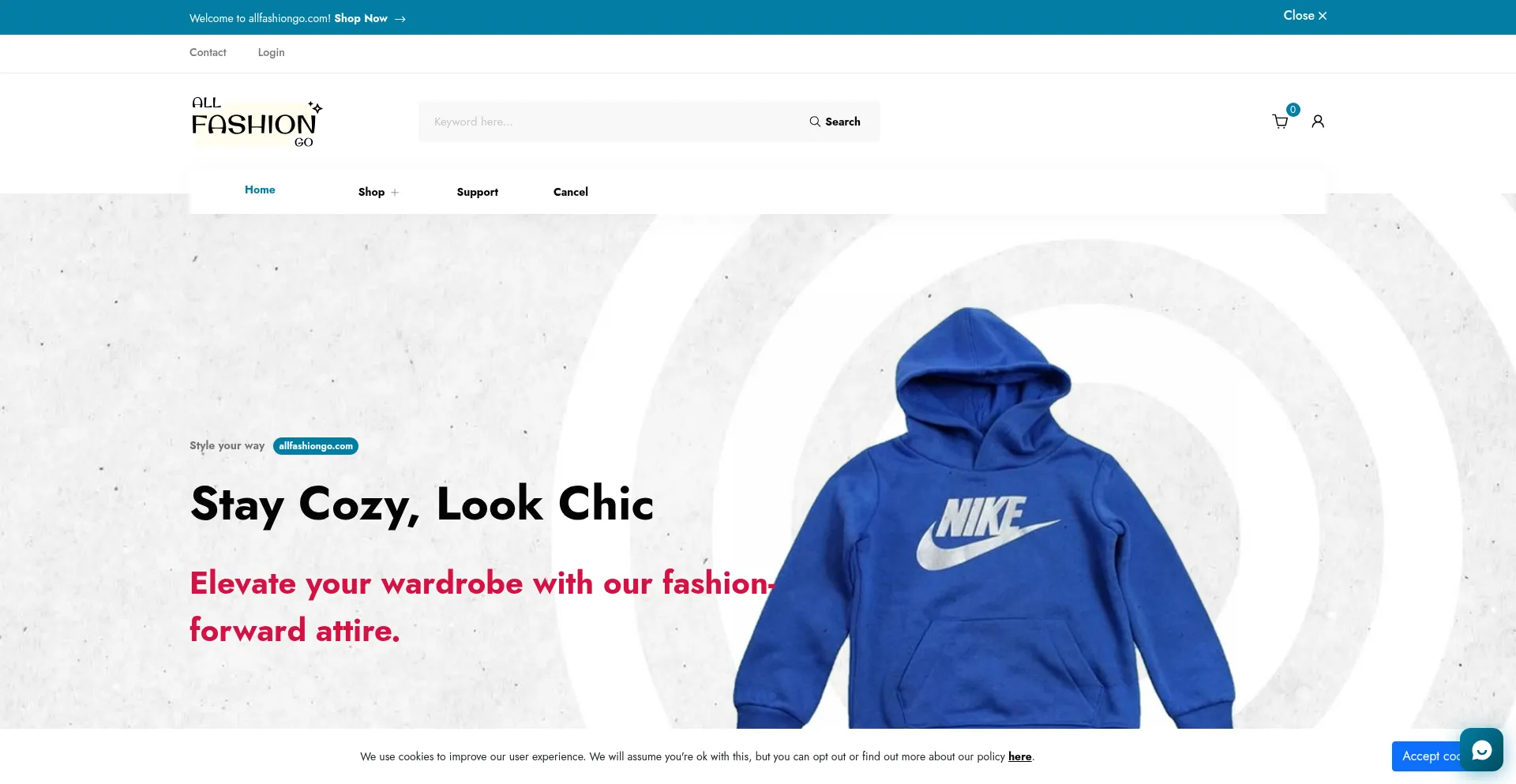Screen dimensions: 1516x784
Task: Click the cart item count badge
Action: [1293, 110]
